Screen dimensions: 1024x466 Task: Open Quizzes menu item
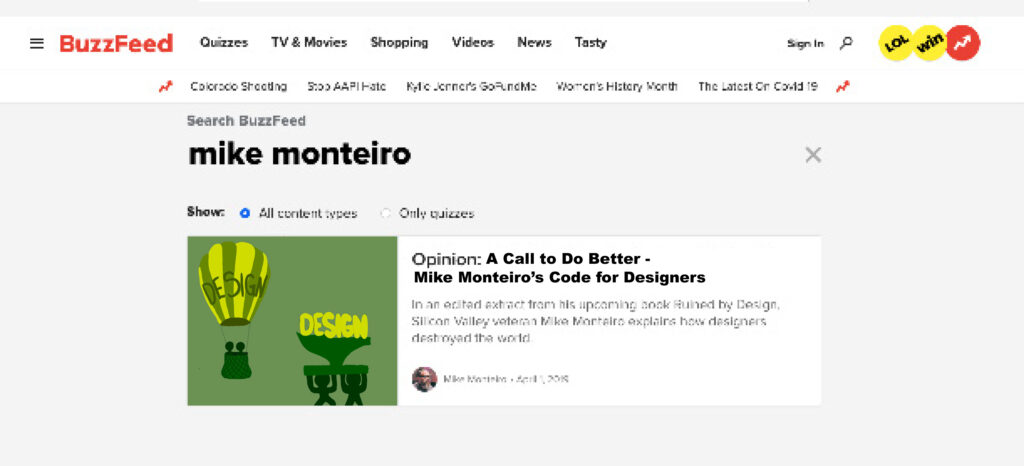(224, 42)
